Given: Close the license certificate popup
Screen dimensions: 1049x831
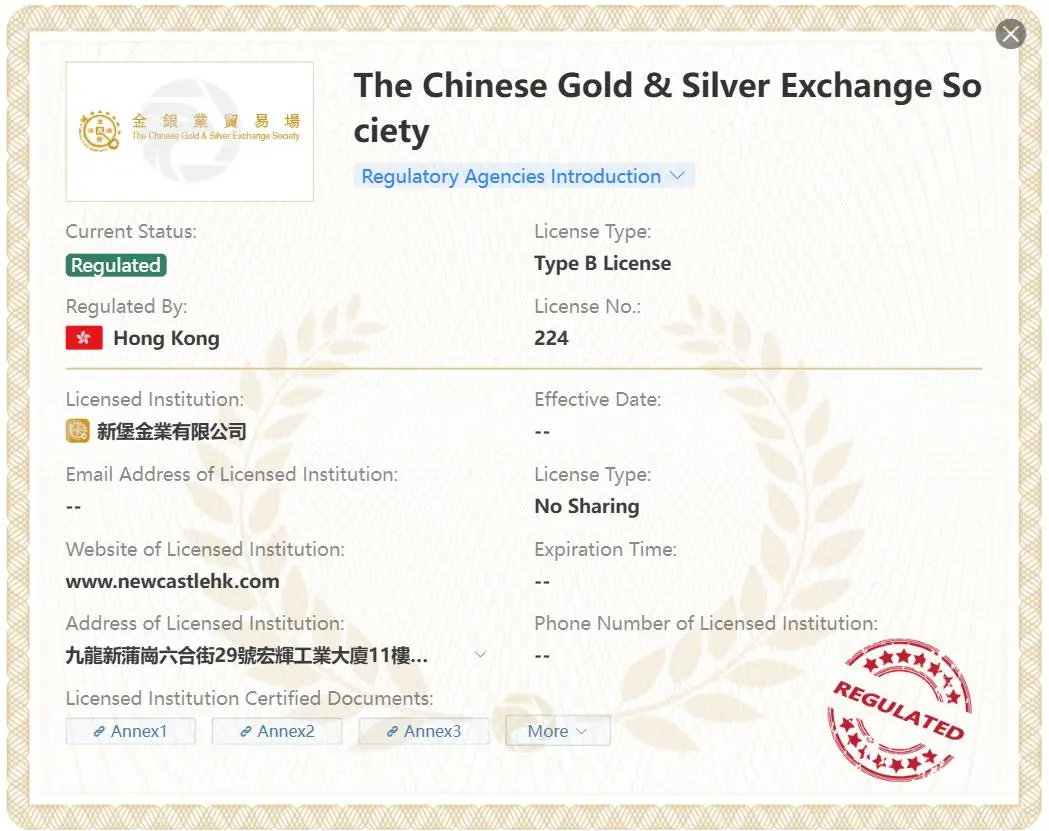Looking at the screenshot, I should pyautogui.click(x=1010, y=34).
